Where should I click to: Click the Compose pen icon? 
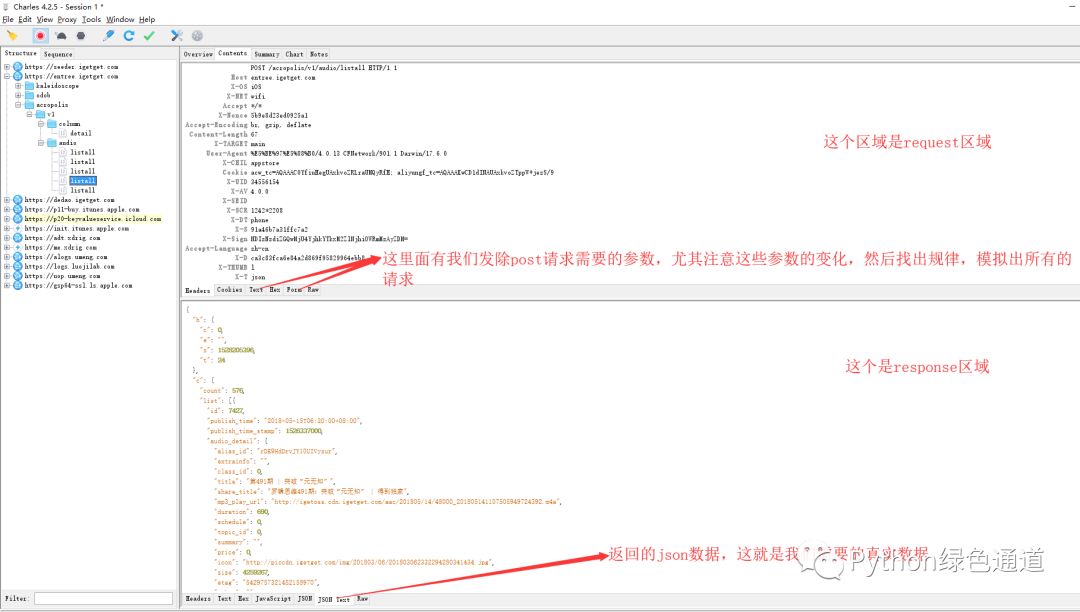click(x=108, y=36)
